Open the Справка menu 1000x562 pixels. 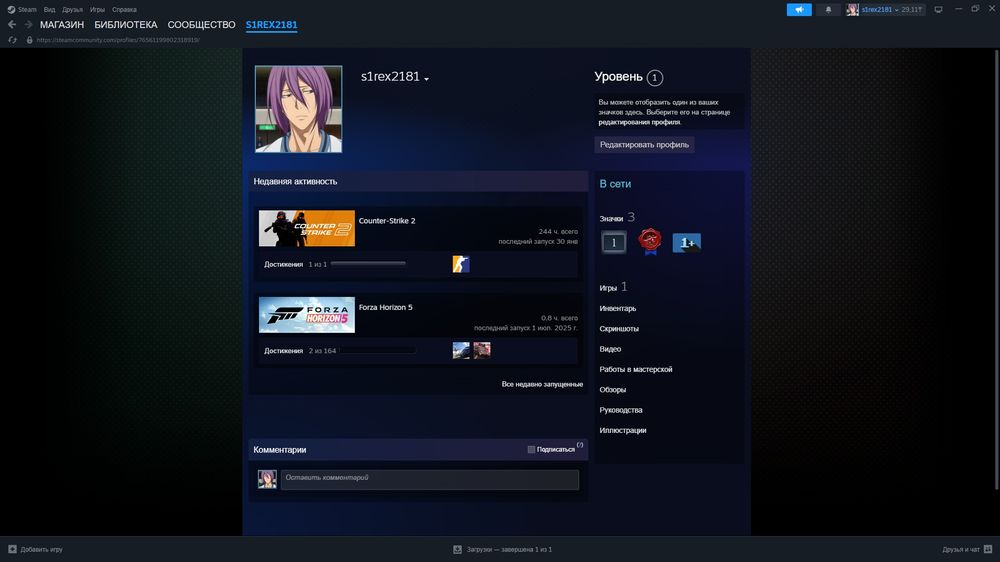(124, 10)
